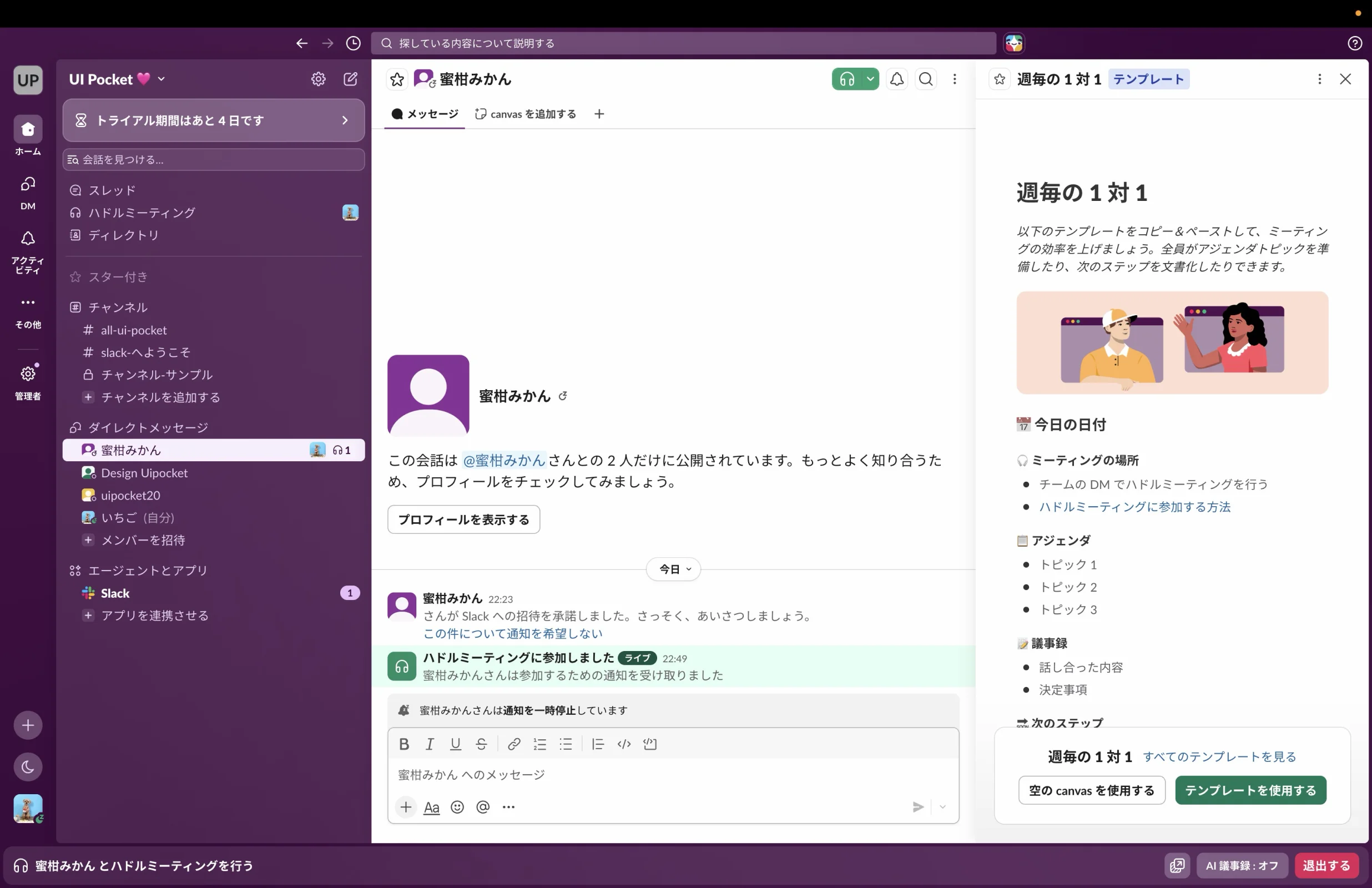The image size is (1372, 888).
Task: Toggle the huddle headphones button in header
Action: (x=847, y=79)
